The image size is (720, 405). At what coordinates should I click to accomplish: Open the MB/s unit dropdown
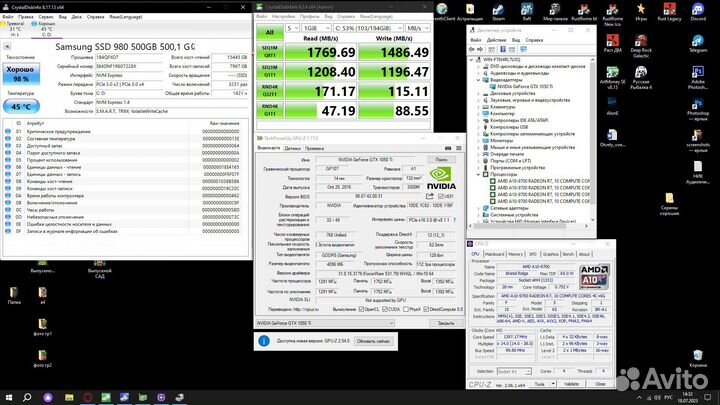tap(417, 28)
